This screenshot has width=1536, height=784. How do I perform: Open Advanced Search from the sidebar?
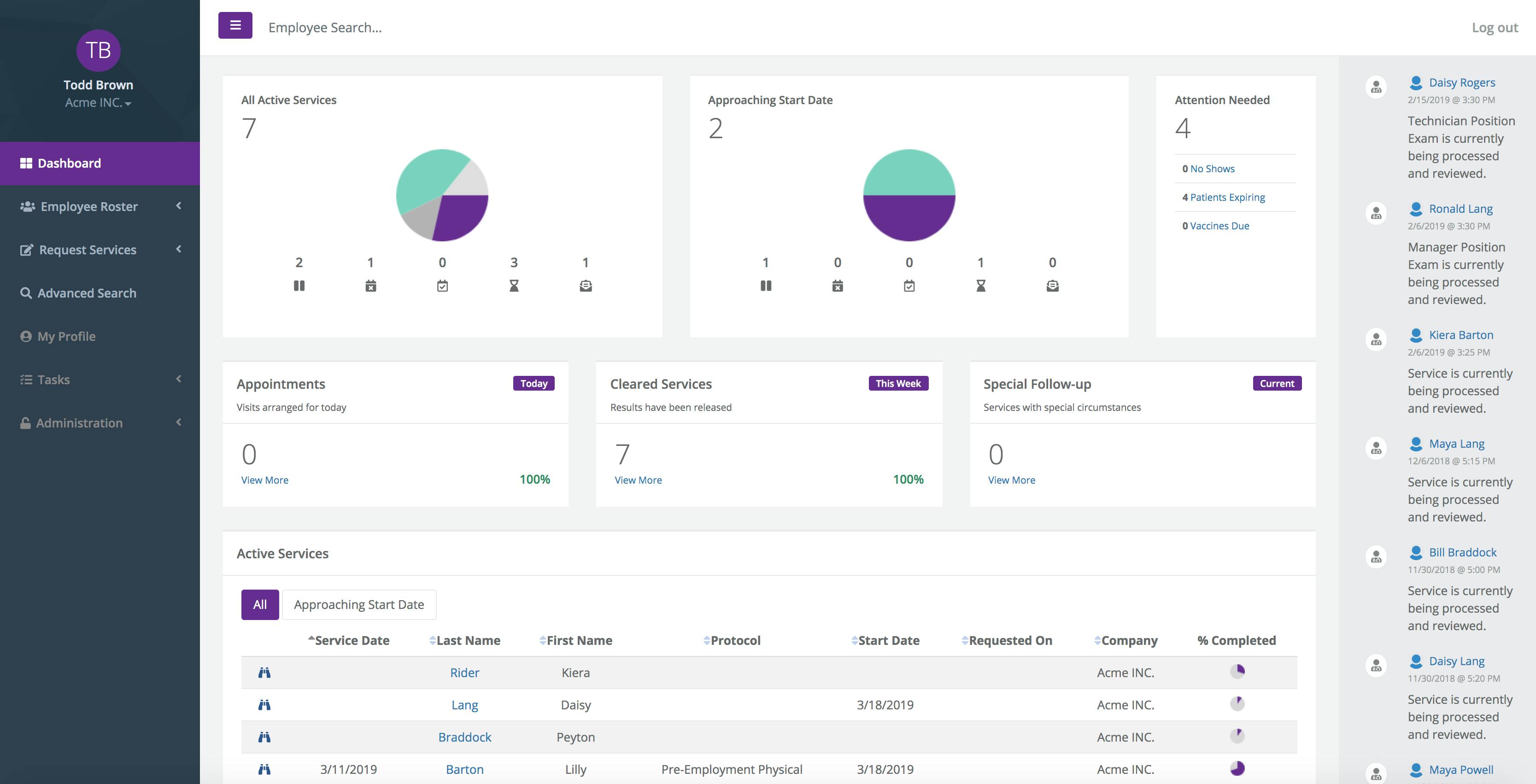click(x=87, y=293)
